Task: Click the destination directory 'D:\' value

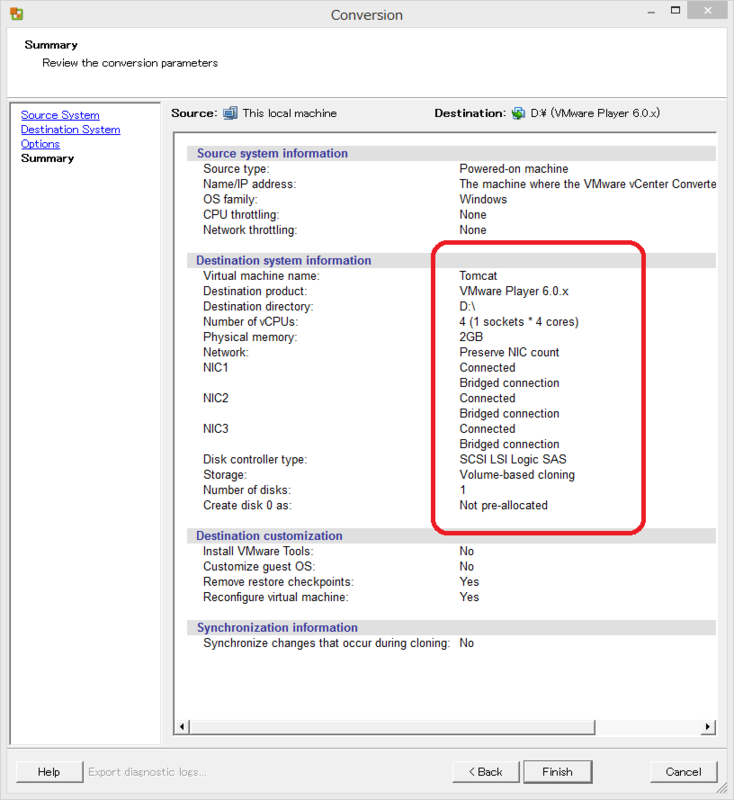Action: (x=467, y=306)
